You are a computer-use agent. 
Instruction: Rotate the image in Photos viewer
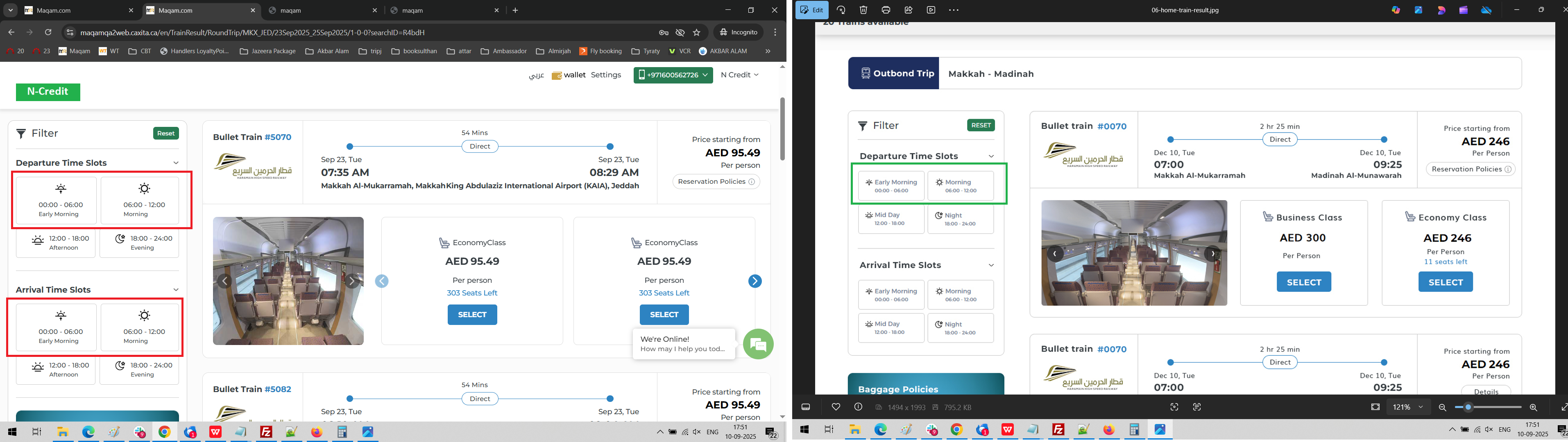(x=841, y=10)
